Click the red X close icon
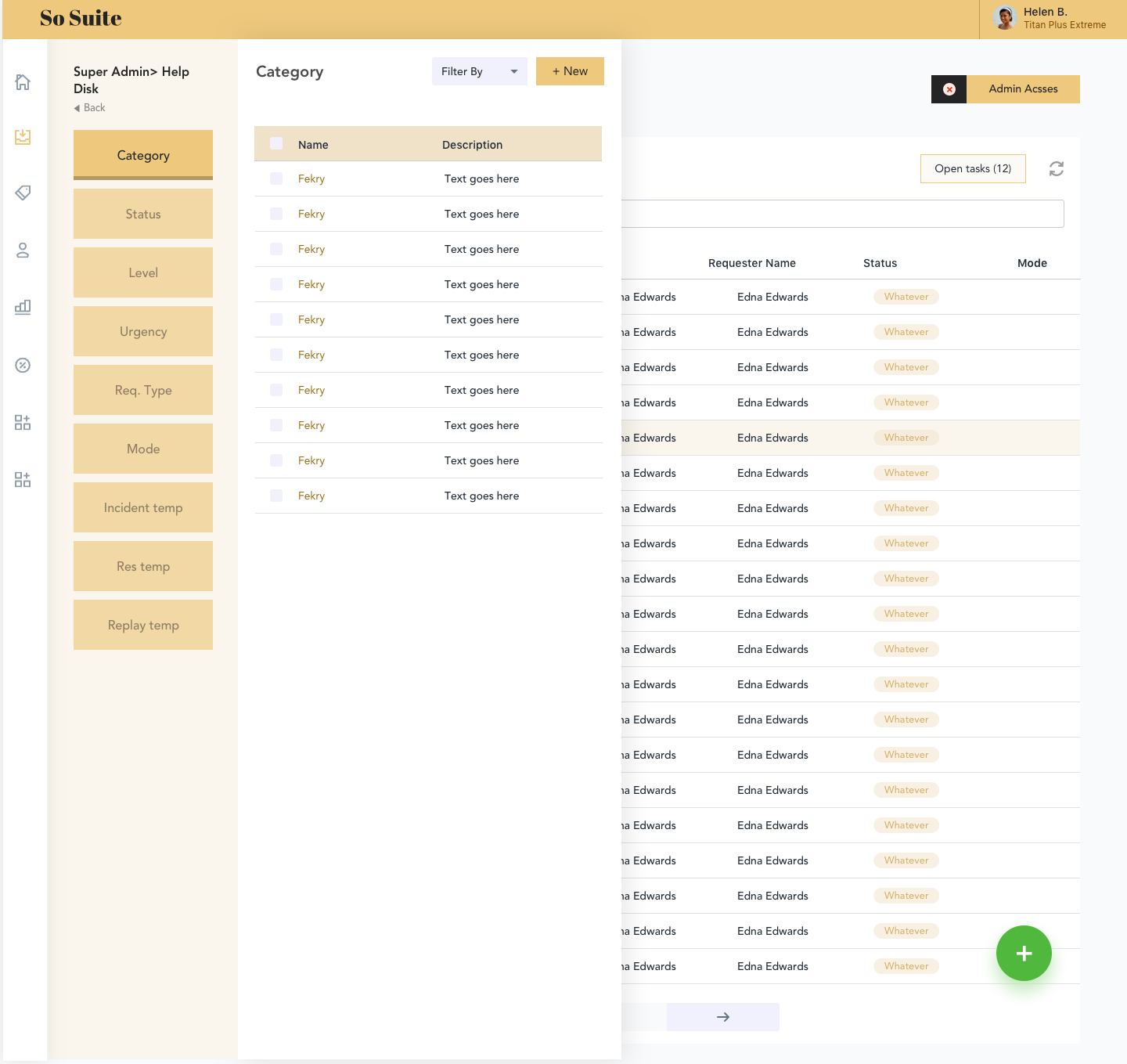Screen dimensions: 1127x1064 (x=949, y=89)
